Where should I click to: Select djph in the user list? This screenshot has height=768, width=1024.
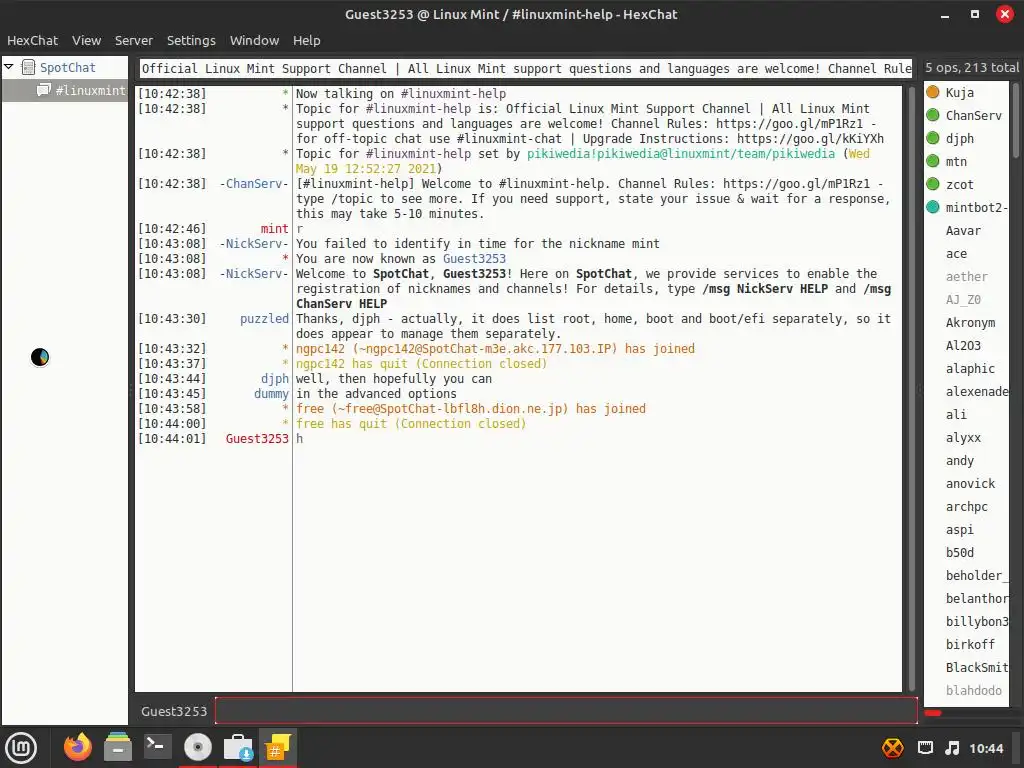click(x=959, y=138)
